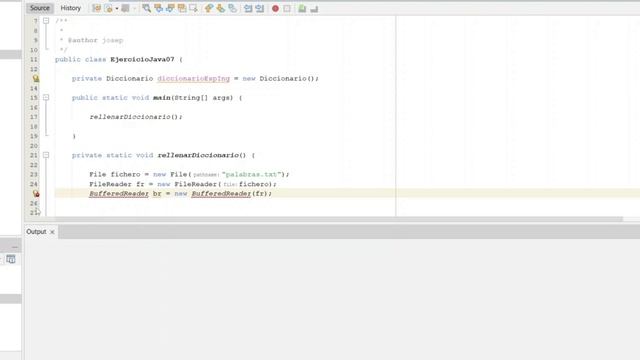Toggle Rectangular Selection icon
The image size is (640, 360).
[x=193, y=8]
